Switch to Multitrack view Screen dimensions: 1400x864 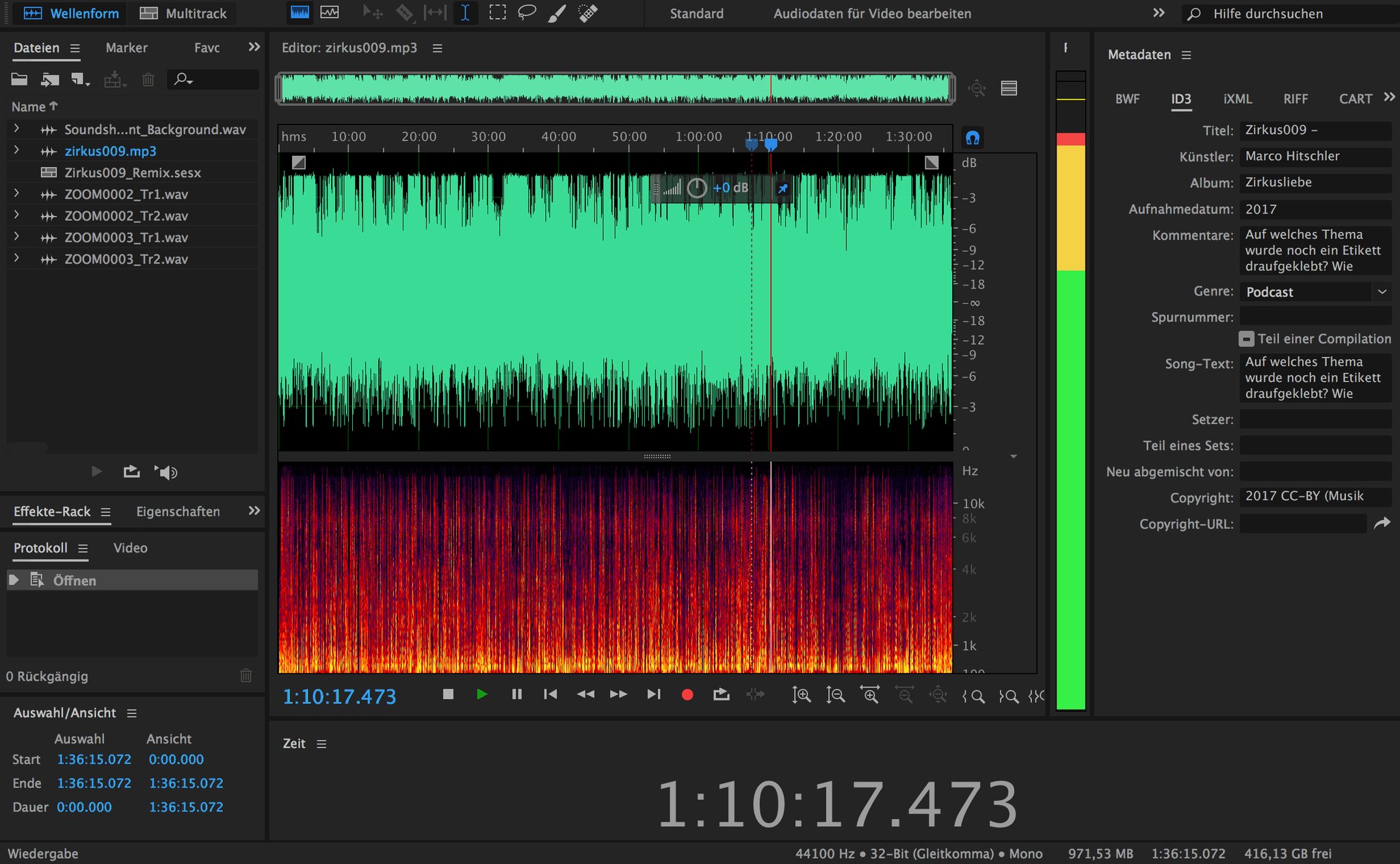tap(183, 13)
